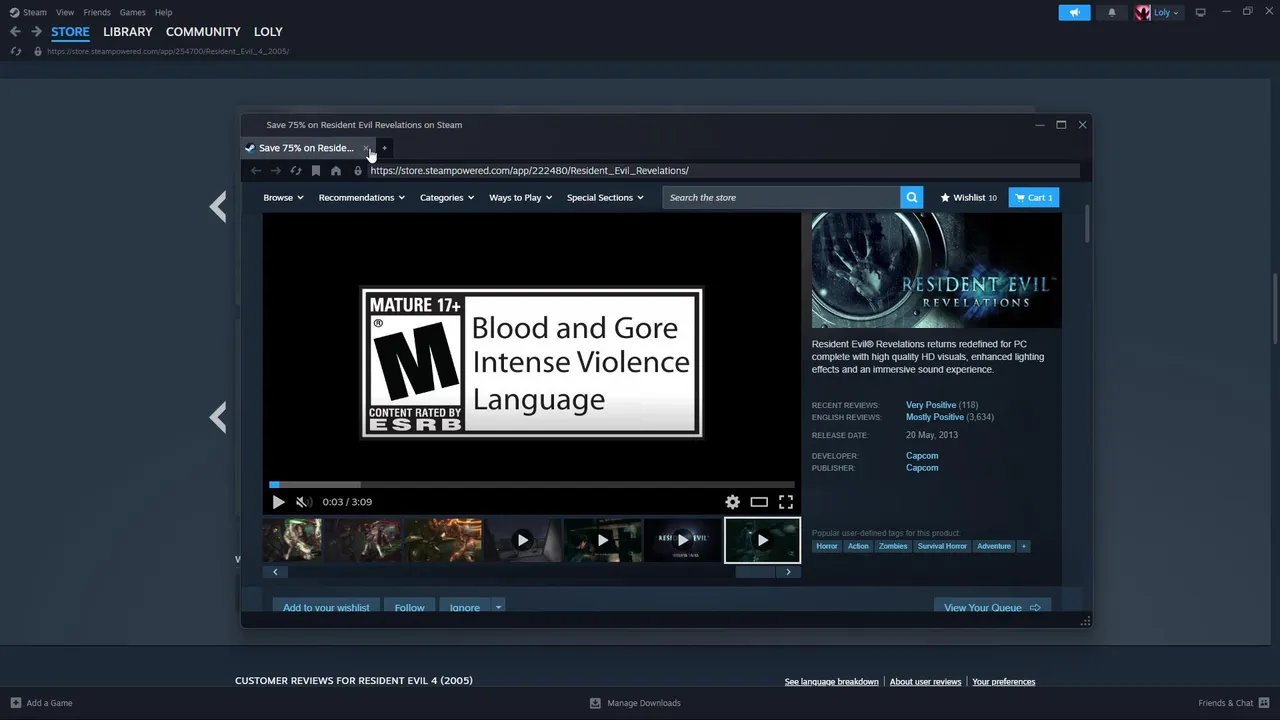Screen dimensions: 1280x720
Task: Click in the Search the store field
Action: click(781, 198)
